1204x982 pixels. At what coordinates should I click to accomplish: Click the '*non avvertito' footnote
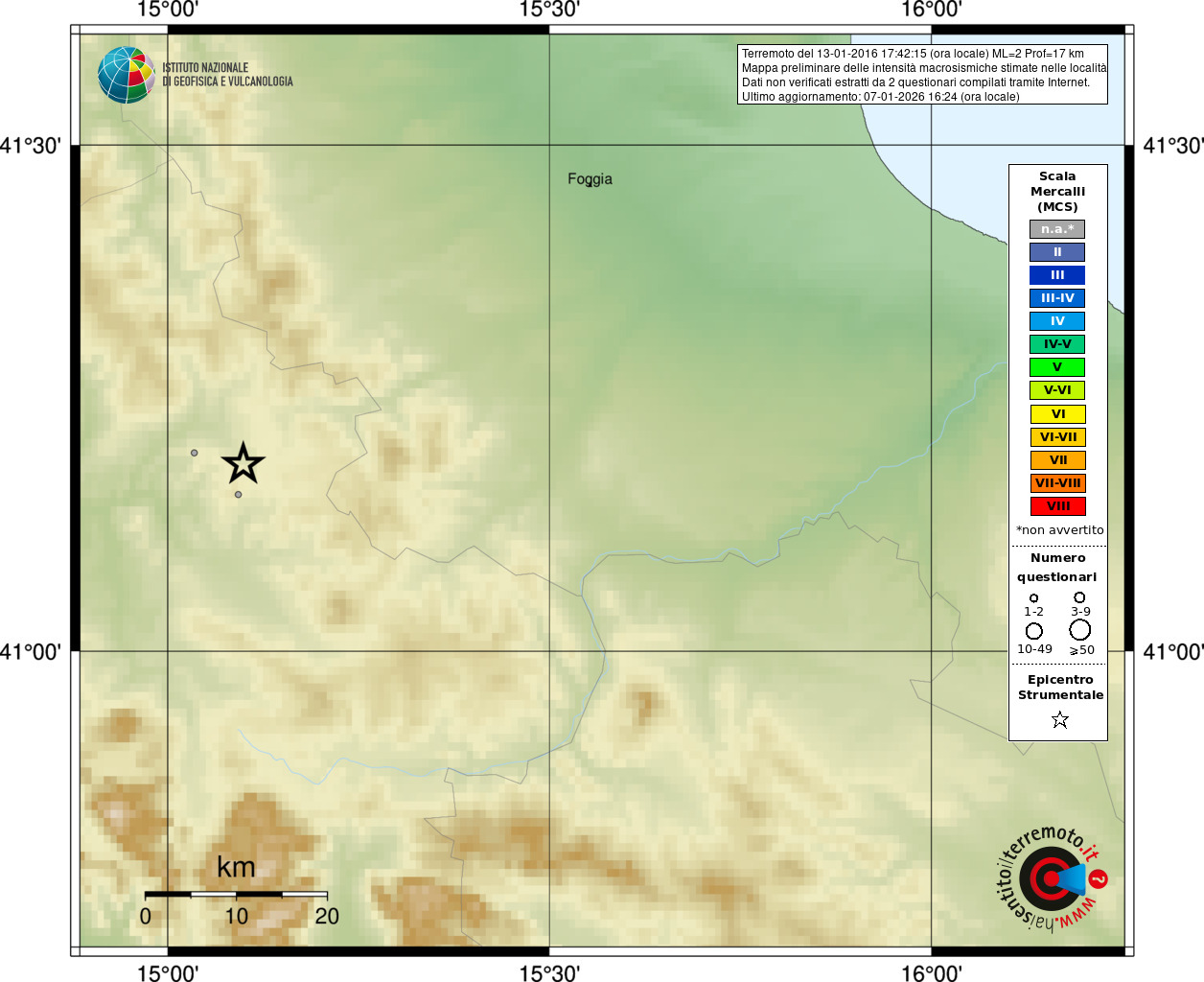pyautogui.click(x=1059, y=530)
